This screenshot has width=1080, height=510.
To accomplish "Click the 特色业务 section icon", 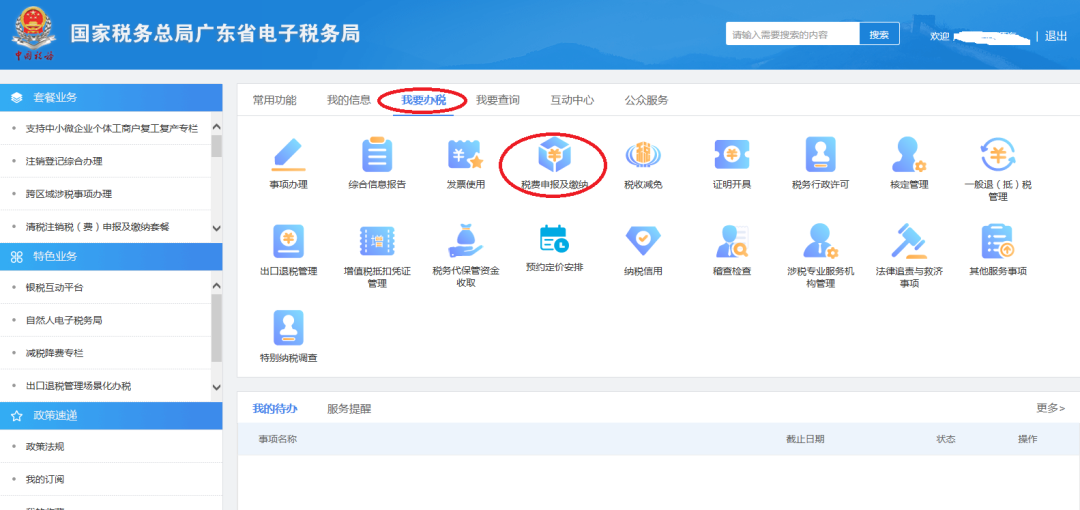I will (x=17, y=256).
